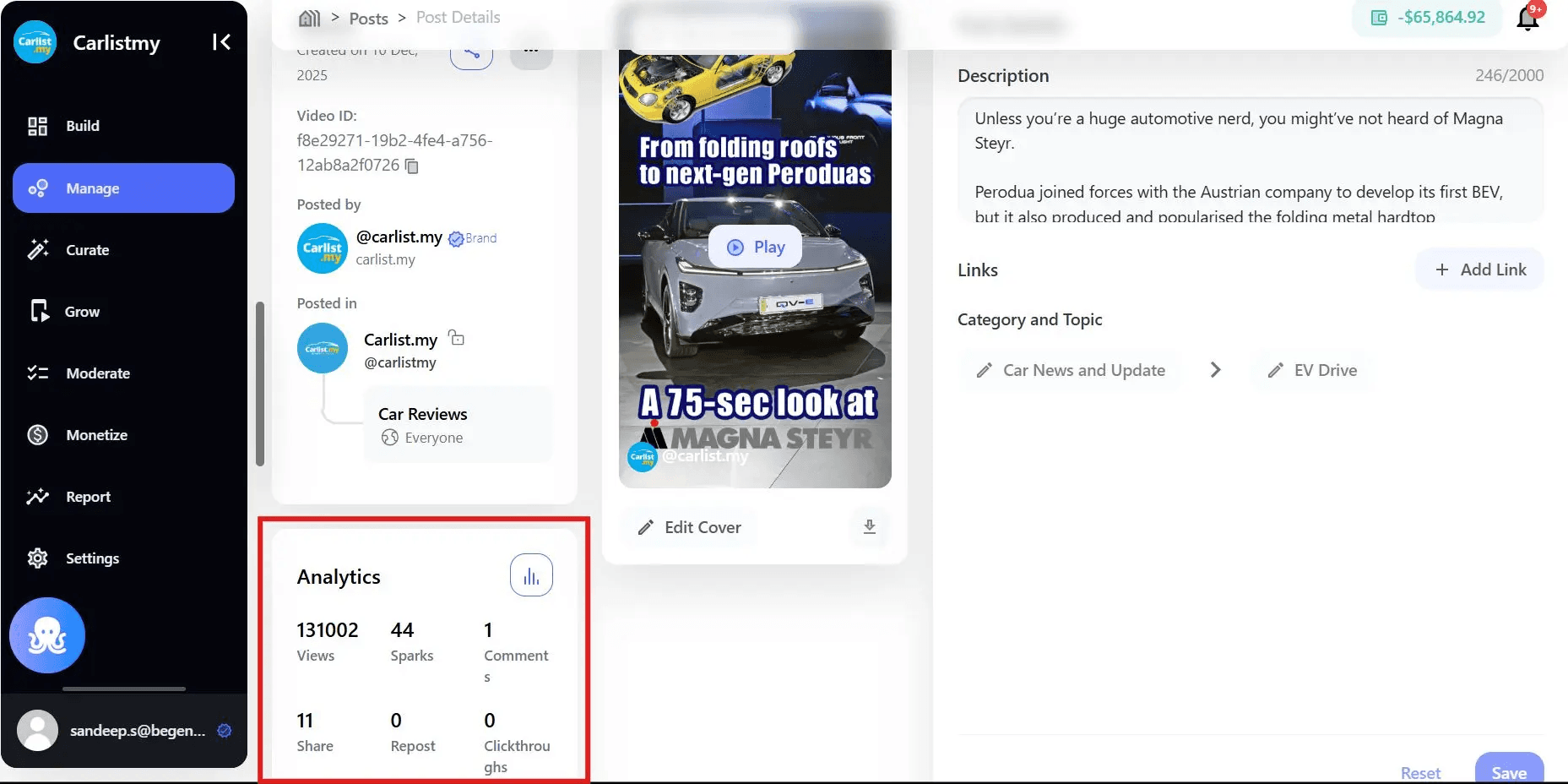Screen dimensions: 1568x784
Task: Click the @carlist.my profile picture
Action: click(x=323, y=248)
